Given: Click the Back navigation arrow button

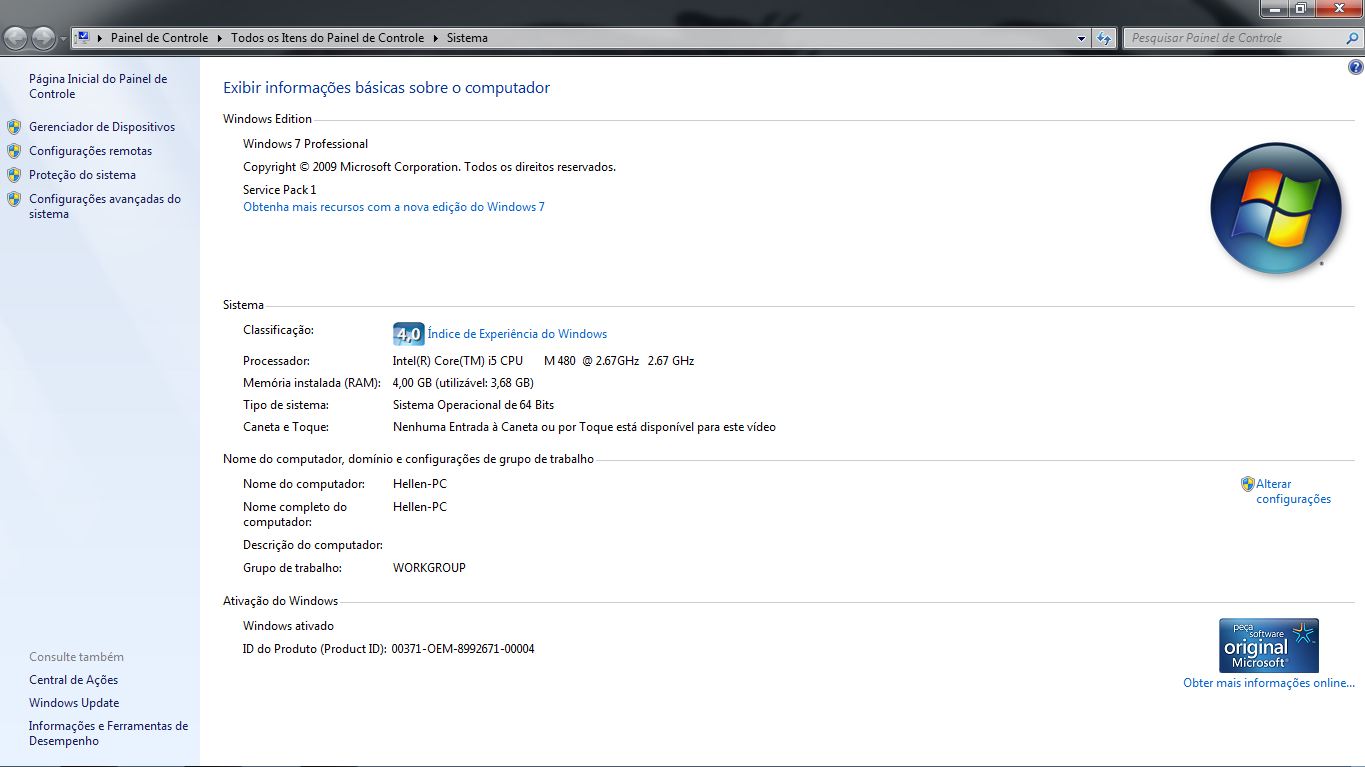Looking at the screenshot, I should 16,38.
